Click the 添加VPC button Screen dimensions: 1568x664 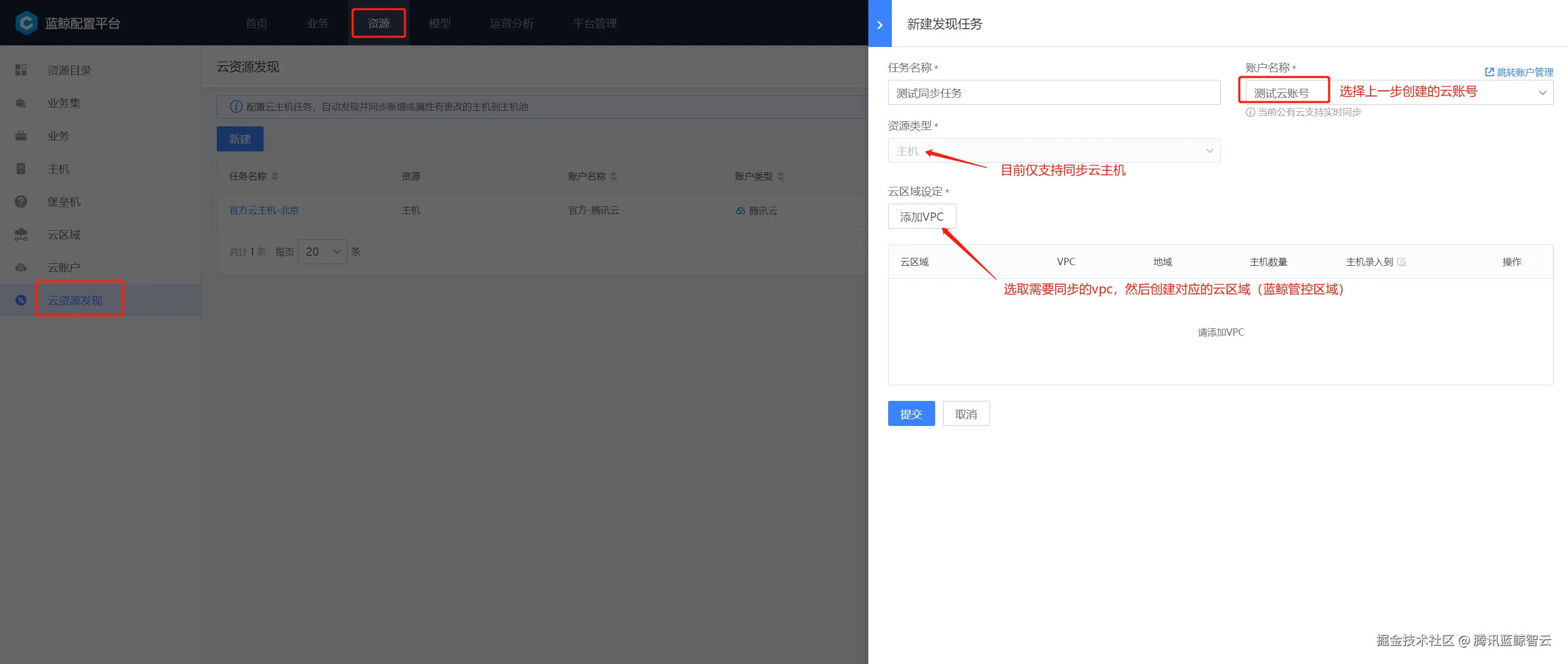click(x=921, y=217)
